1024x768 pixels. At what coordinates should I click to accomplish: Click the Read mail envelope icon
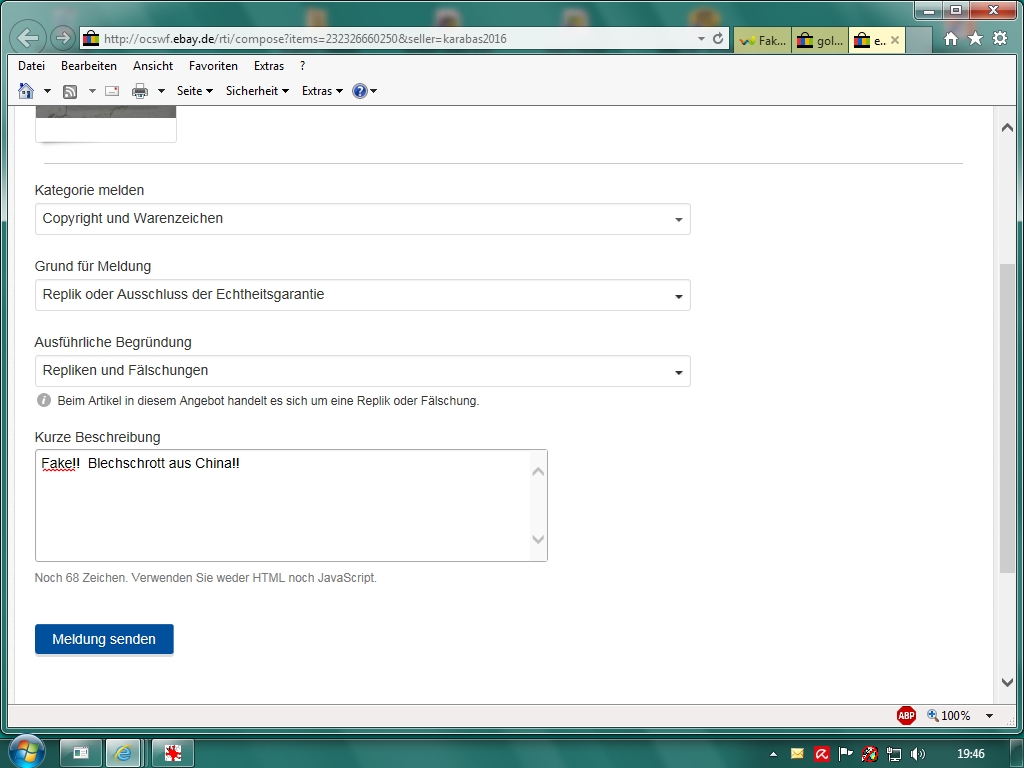point(112,91)
